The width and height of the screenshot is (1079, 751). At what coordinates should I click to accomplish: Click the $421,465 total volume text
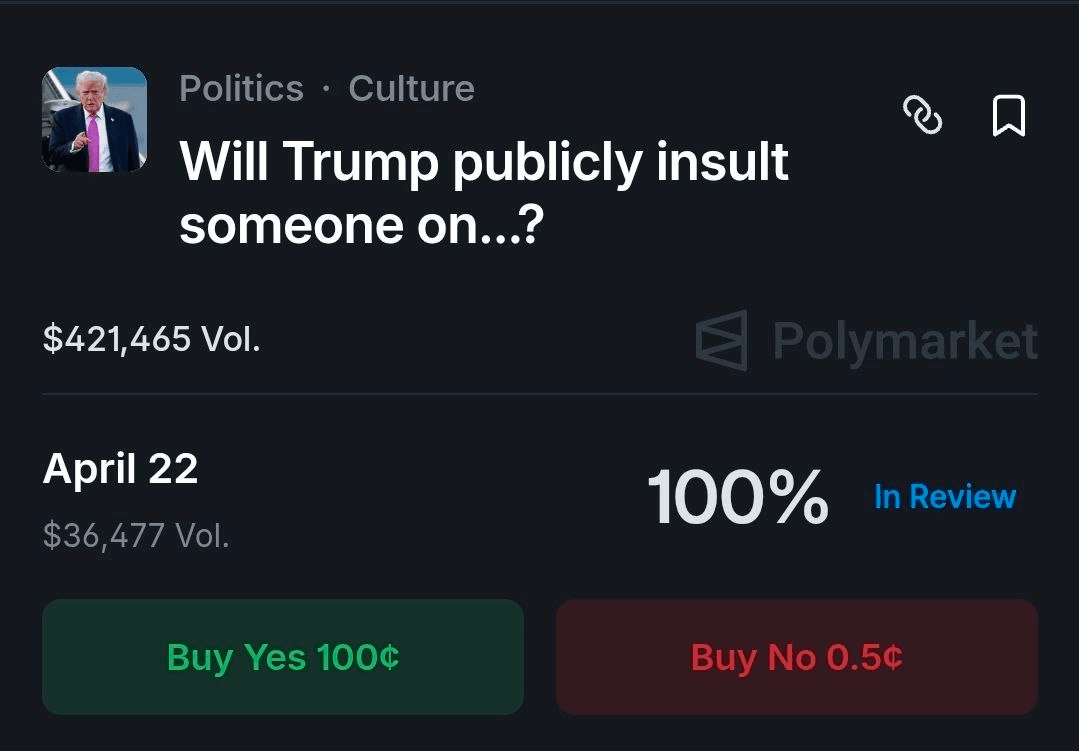(x=151, y=340)
